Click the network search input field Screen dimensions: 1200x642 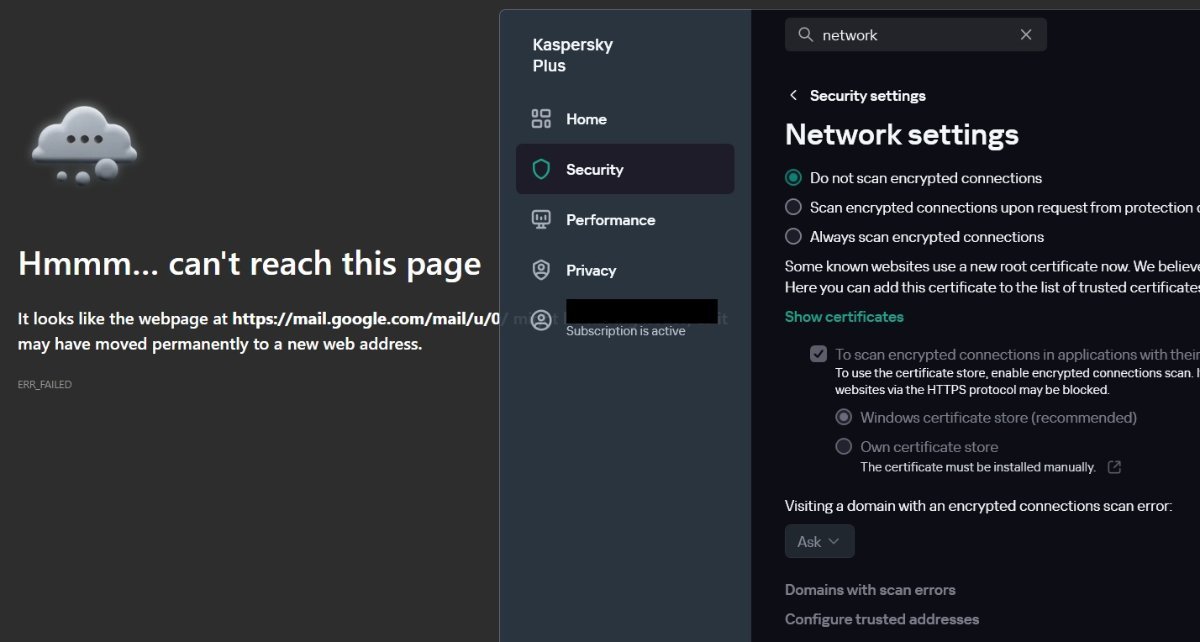[915, 35]
